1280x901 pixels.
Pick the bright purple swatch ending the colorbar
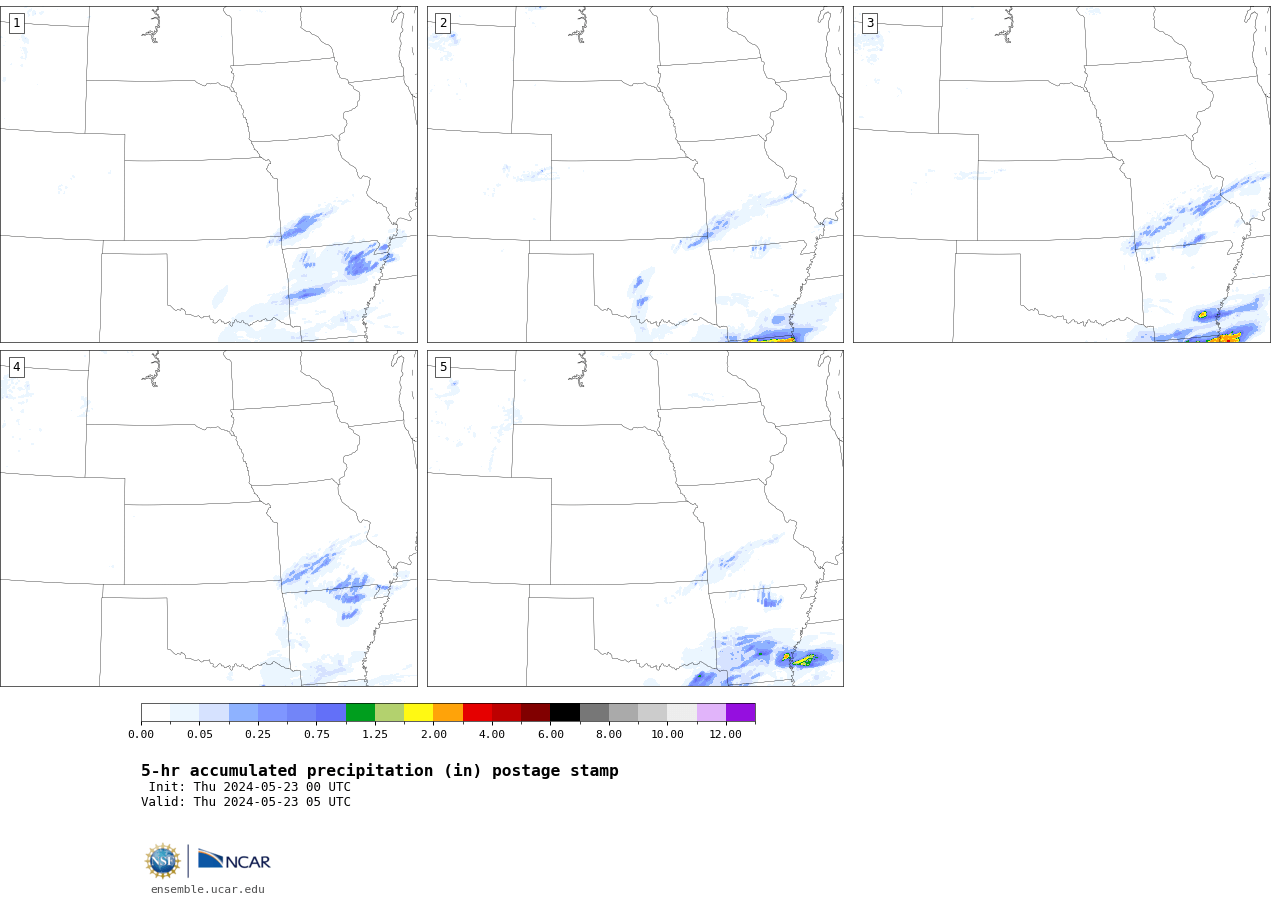pyautogui.click(x=741, y=712)
